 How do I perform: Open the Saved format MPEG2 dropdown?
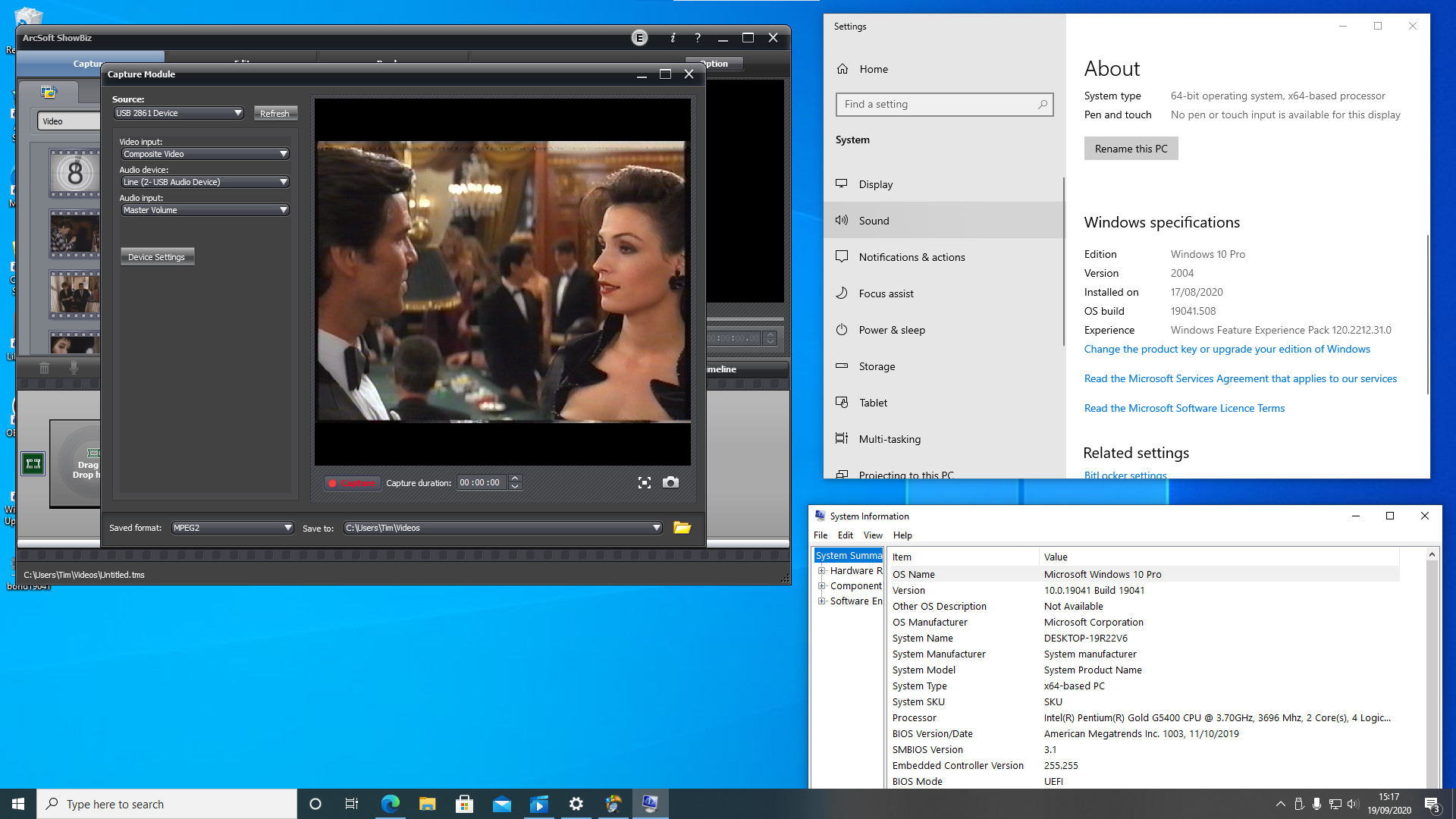click(x=232, y=528)
